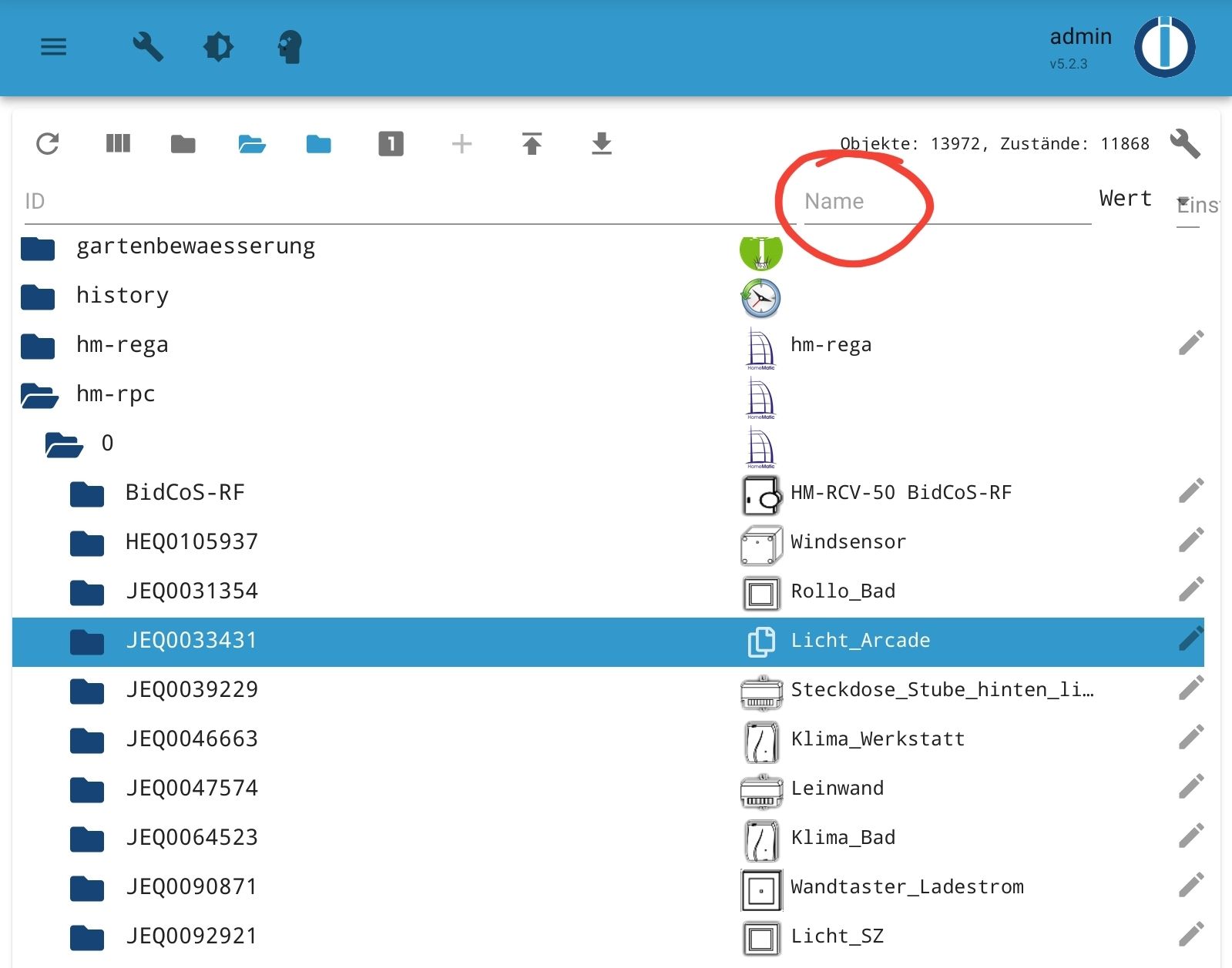Download objects with the download arrow icon

[602, 143]
